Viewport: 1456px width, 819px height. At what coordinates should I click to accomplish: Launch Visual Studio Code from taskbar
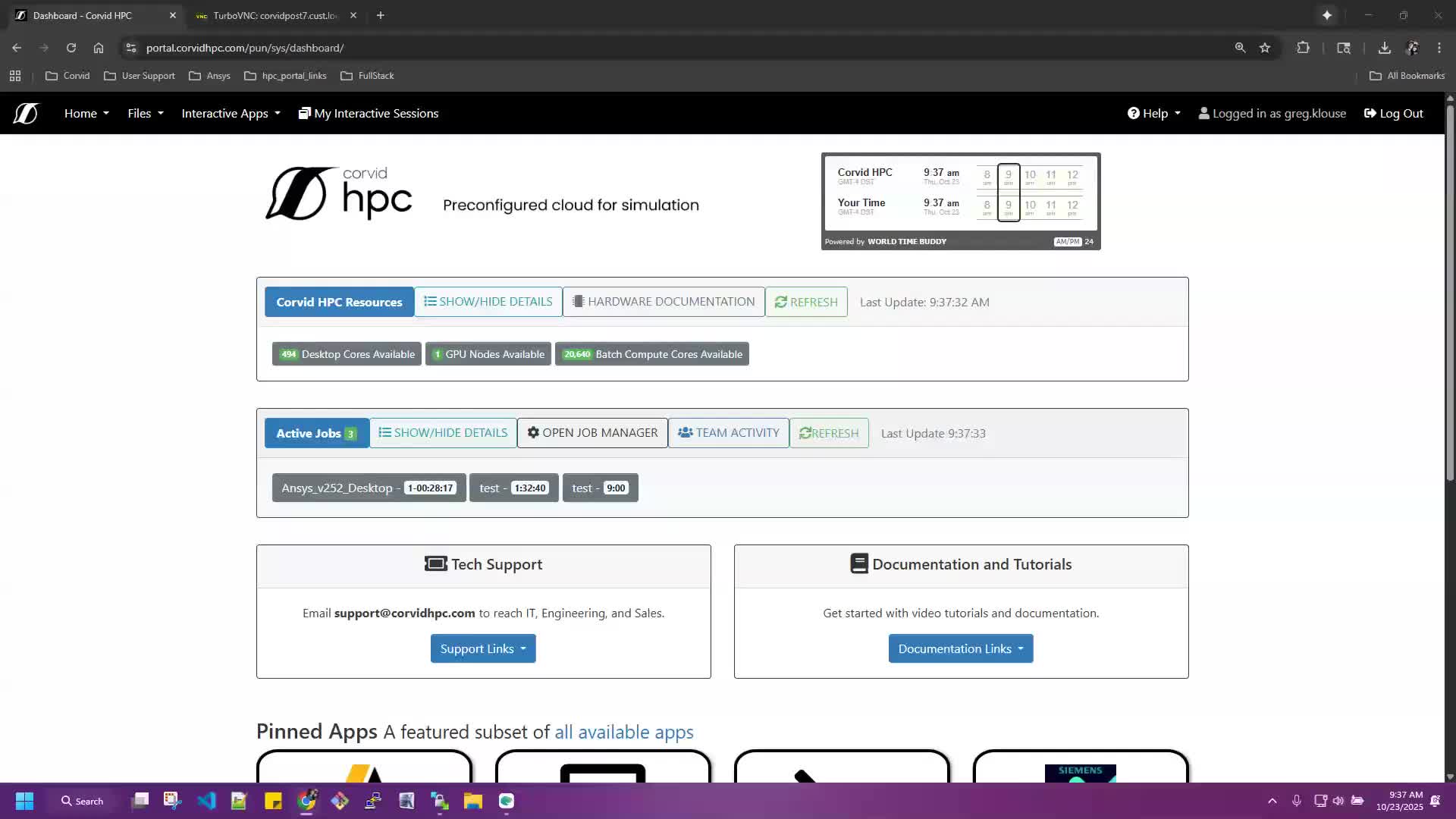tap(206, 801)
